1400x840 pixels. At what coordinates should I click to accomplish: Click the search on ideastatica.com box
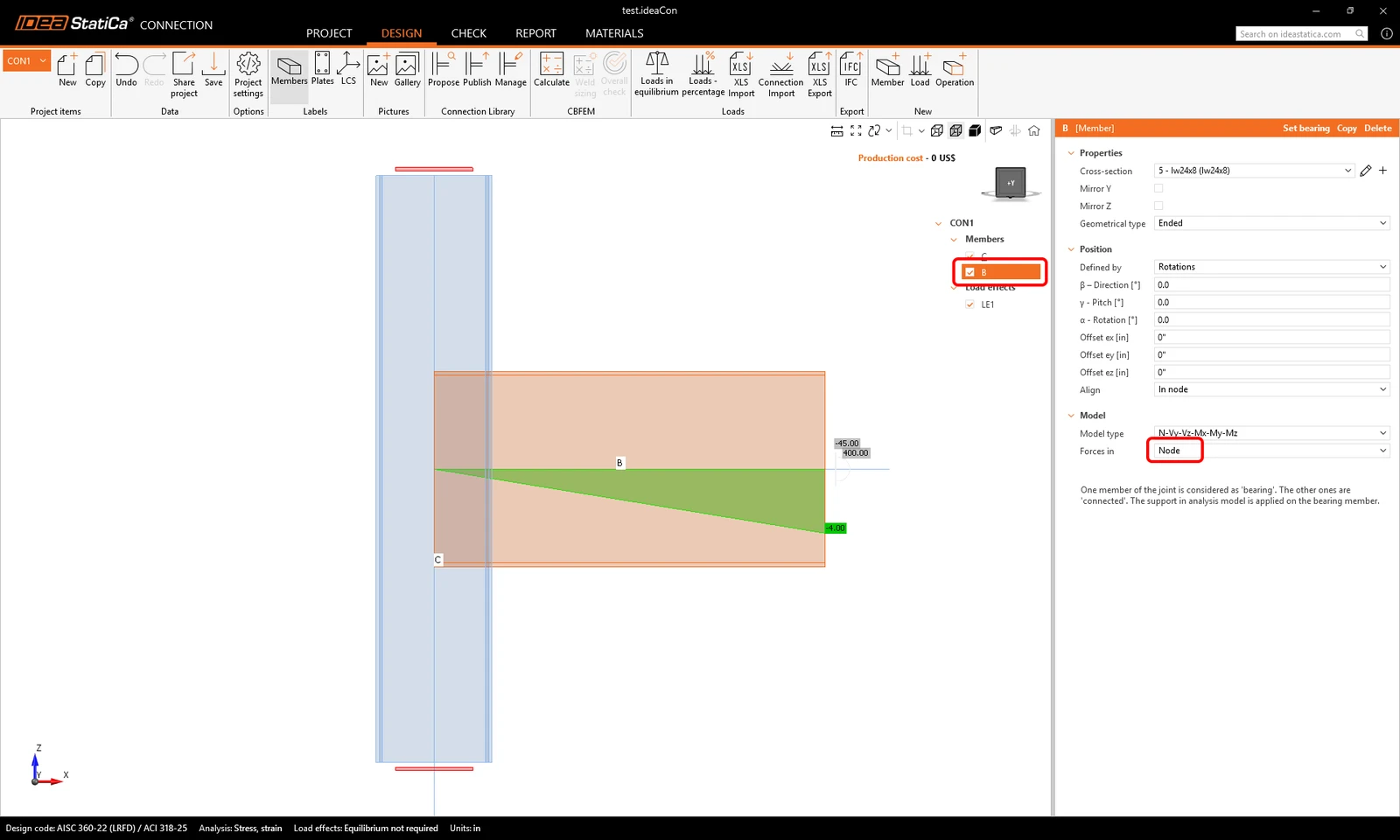1301,33
